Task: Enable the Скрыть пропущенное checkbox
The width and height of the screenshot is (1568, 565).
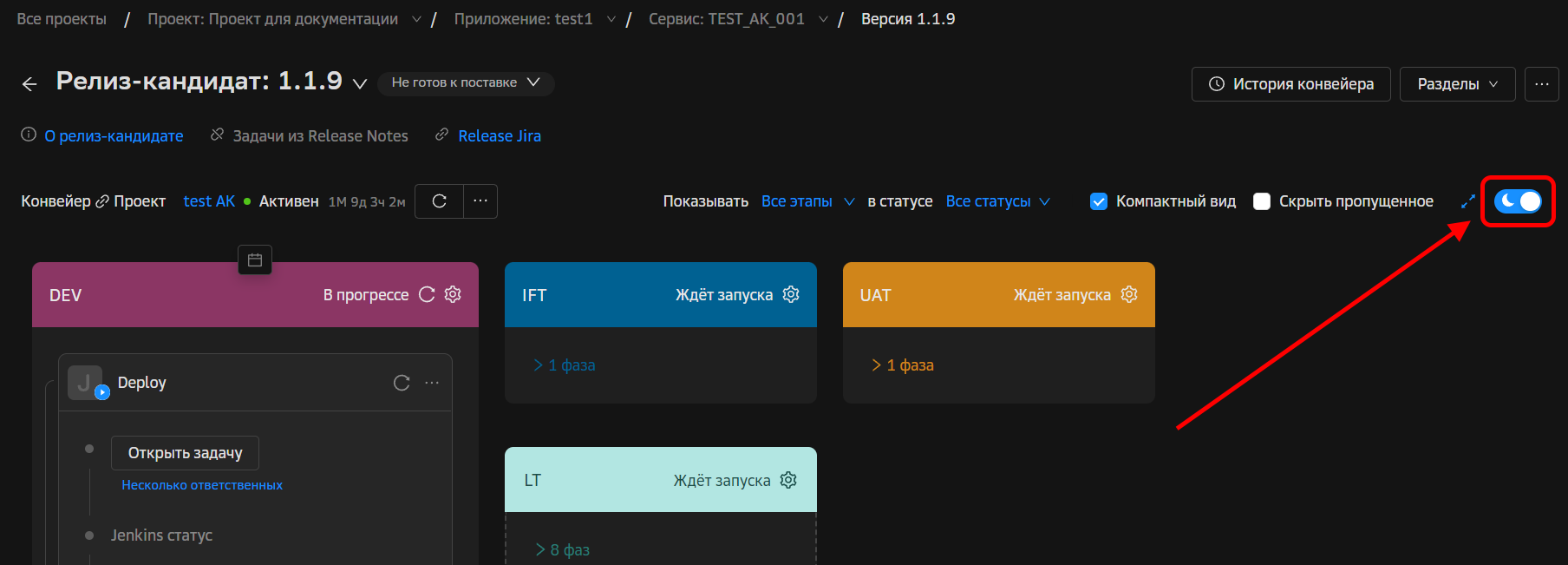Action: click(1263, 201)
